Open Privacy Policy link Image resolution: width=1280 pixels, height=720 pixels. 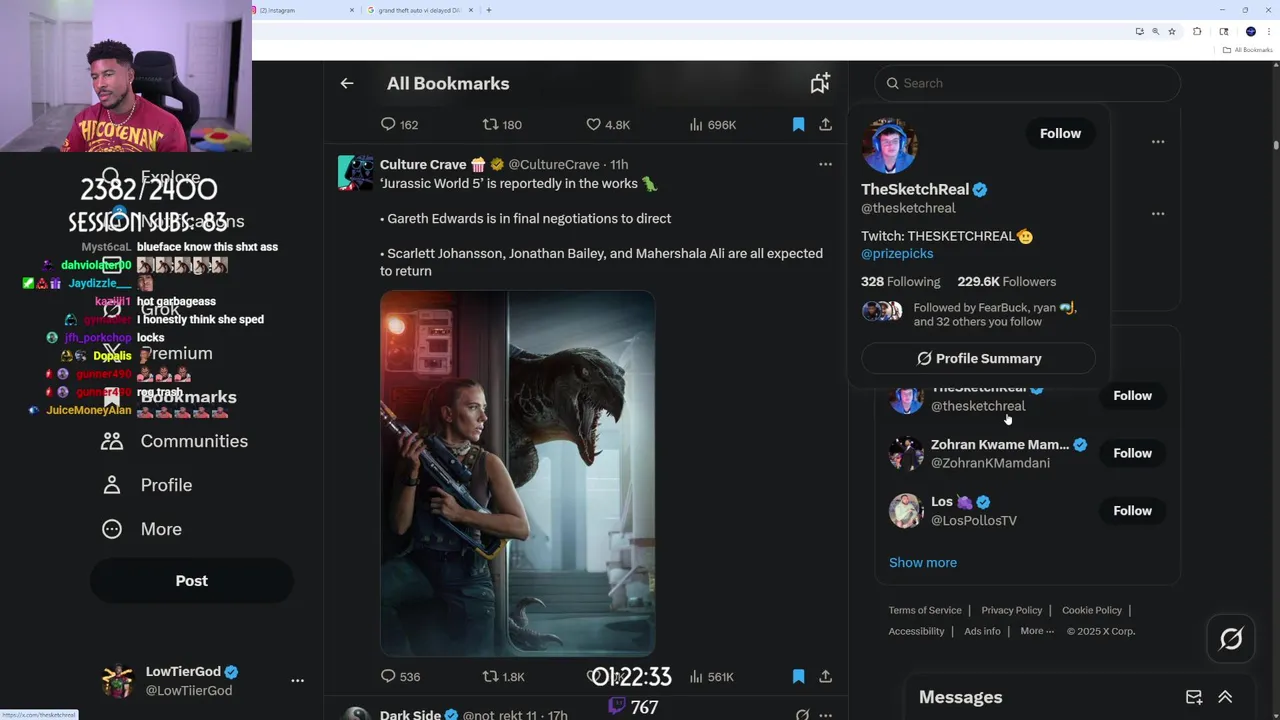click(1012, 610)
